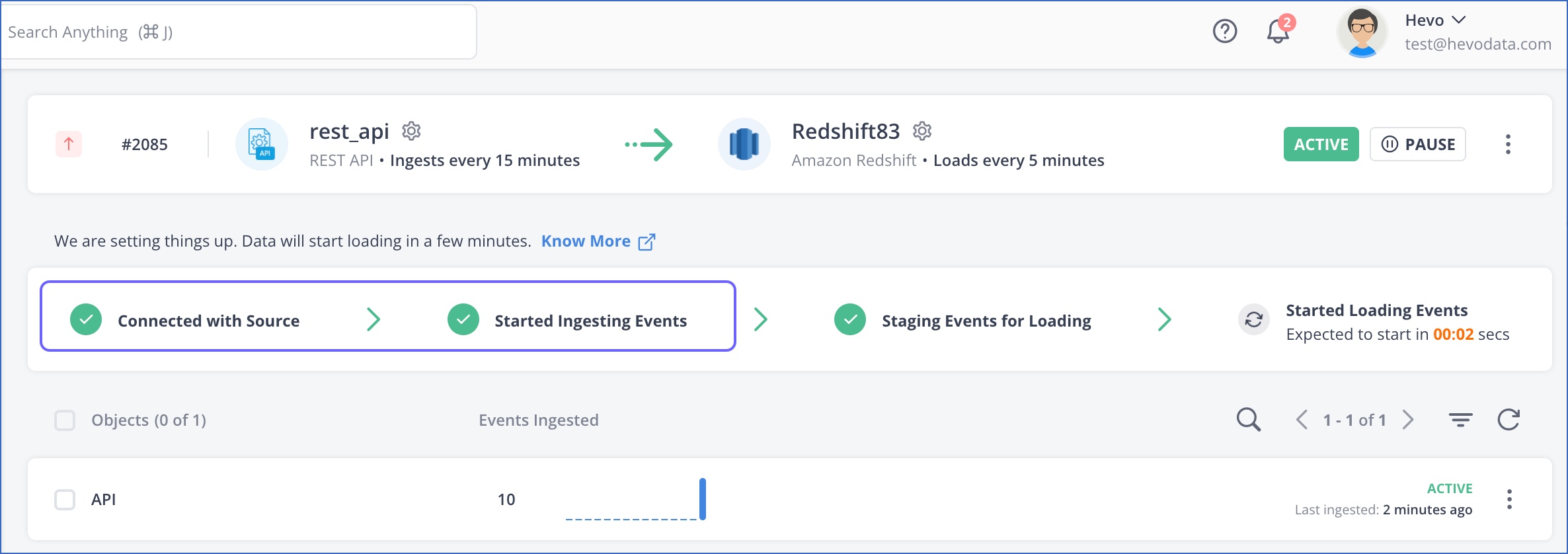Click the API row ACTIVE status
The width and height of the screenshot is (1568, 554).
point(1450,489)
